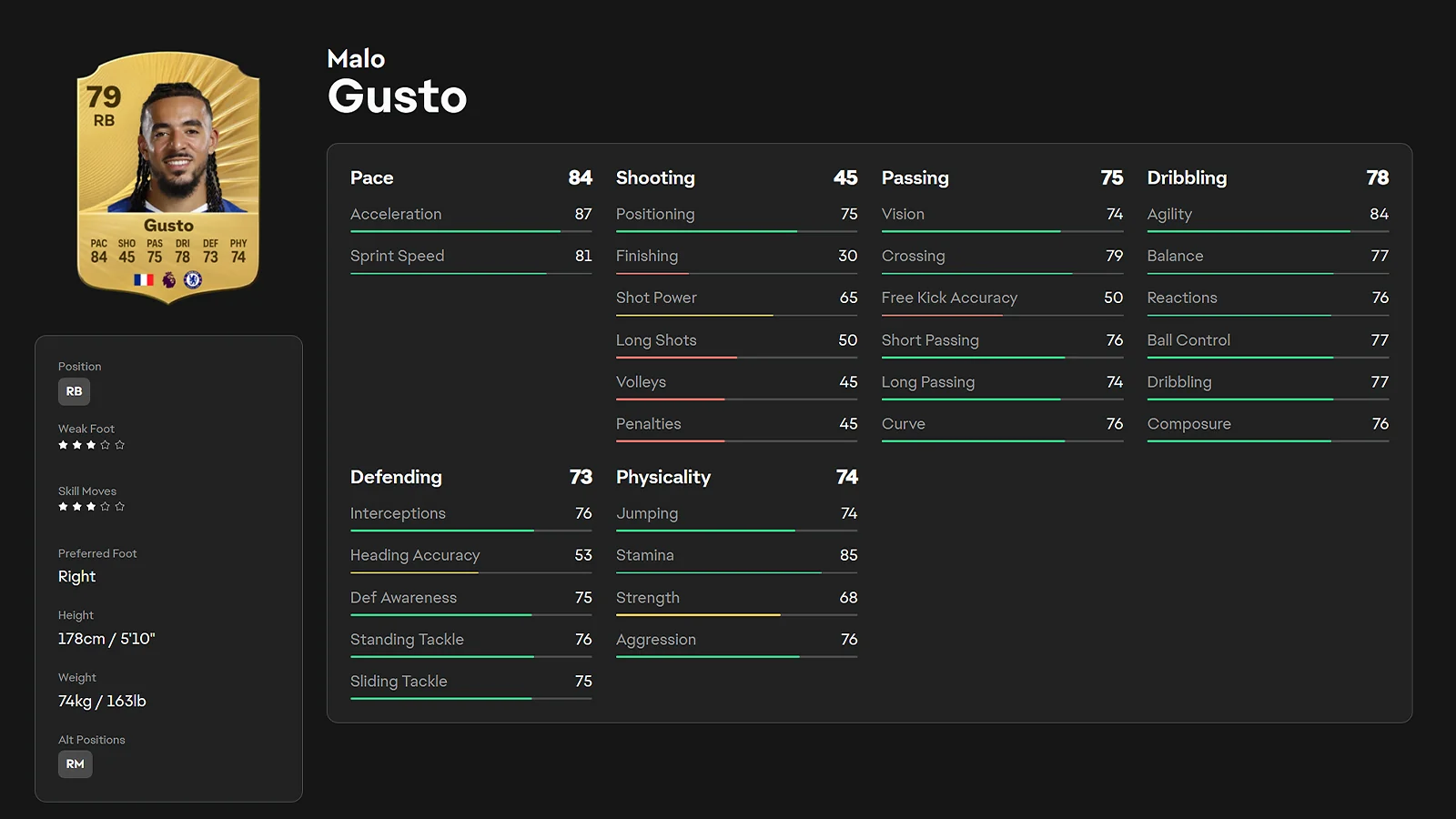This screenshot has width=1456, height=819.
Task: Click the height value 178cm / 5'10"
Action: (106, 639)
